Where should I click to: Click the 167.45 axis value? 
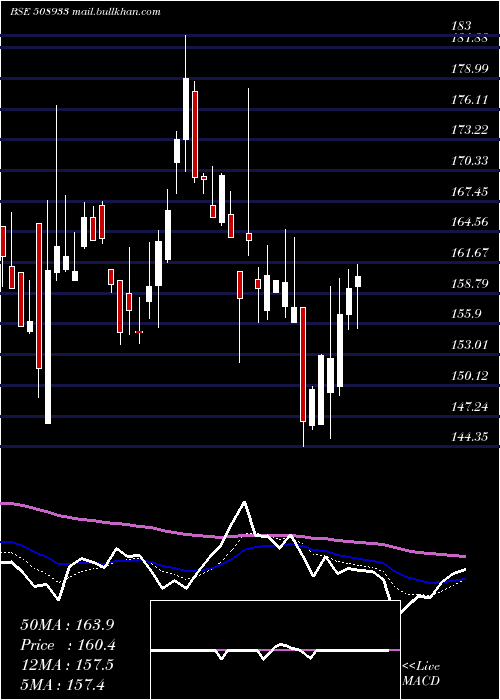(469, 192)
